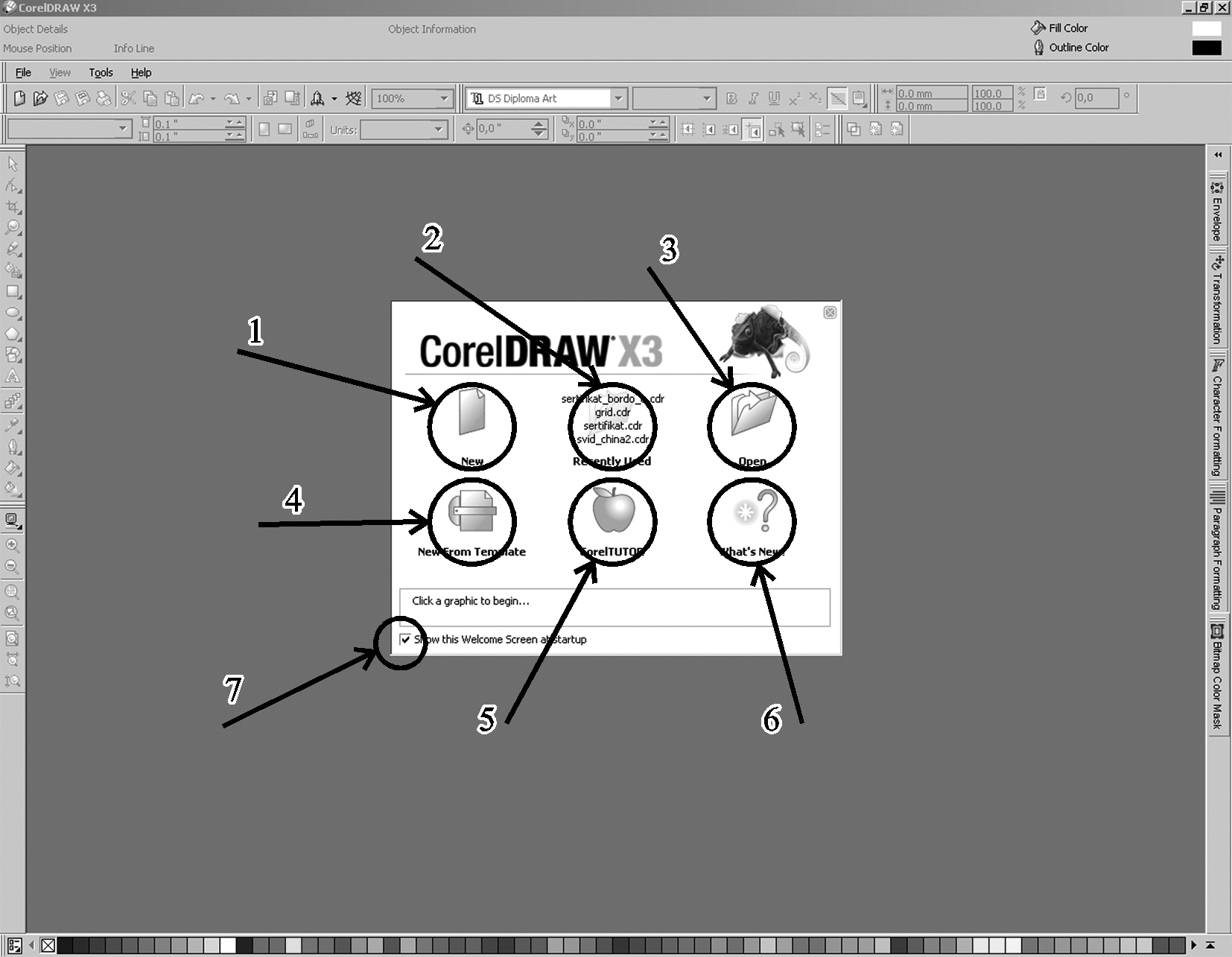
Task: Select the Text tool in the toolbox
Action: point(13,376)
